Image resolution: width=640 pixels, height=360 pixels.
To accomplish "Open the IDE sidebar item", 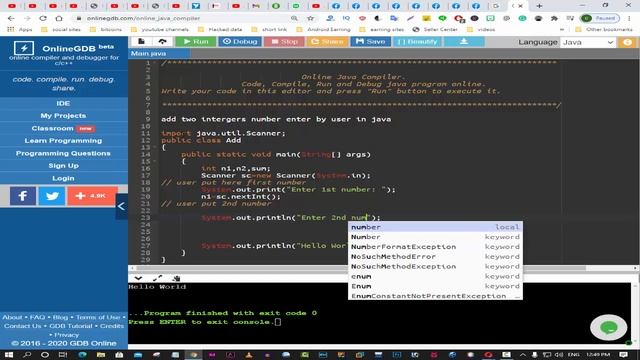I will (63, 103).
